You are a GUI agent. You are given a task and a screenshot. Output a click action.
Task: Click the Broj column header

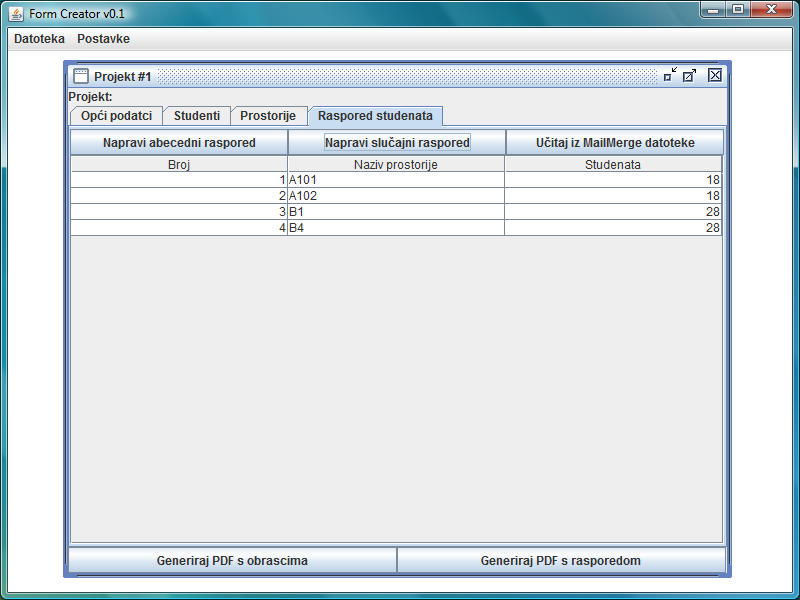tap(179, 165)
